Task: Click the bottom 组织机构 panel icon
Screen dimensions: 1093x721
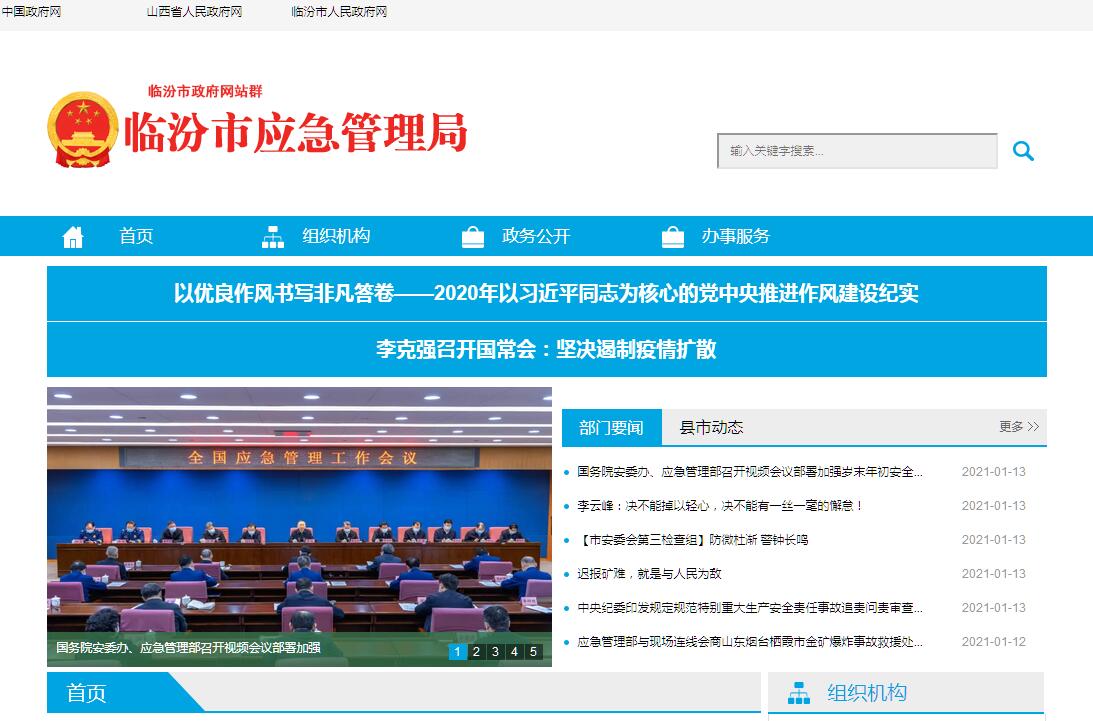Action: point(799,693)
